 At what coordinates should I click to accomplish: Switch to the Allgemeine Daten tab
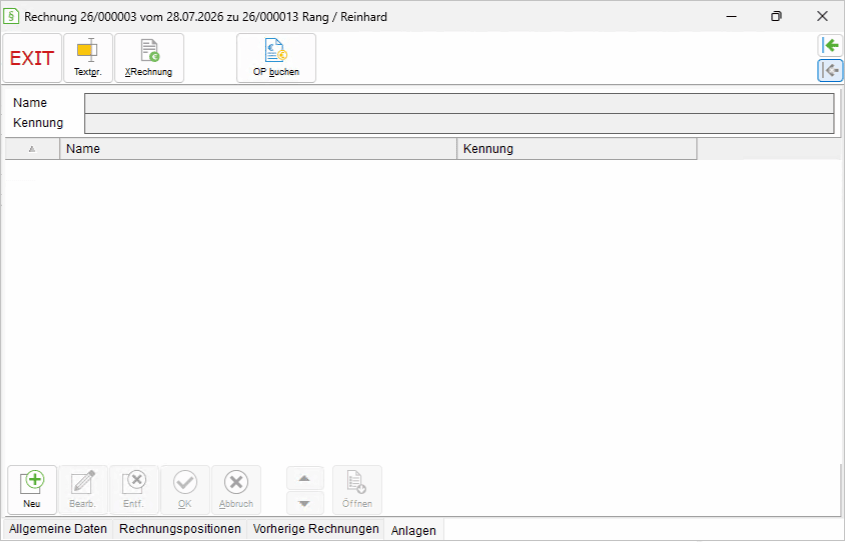coord(58,529)
